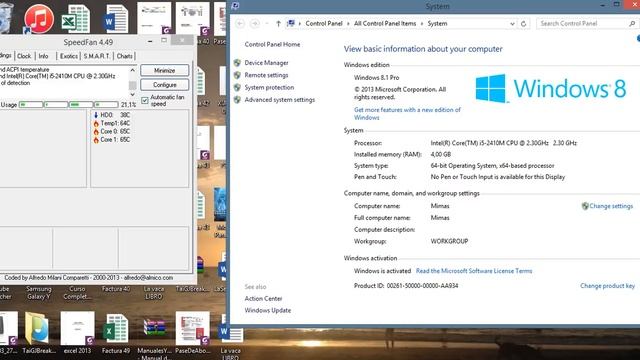Refresh the System control panel page
The height and width of the screenshot is (360, 640).
(x=523, y=24)
